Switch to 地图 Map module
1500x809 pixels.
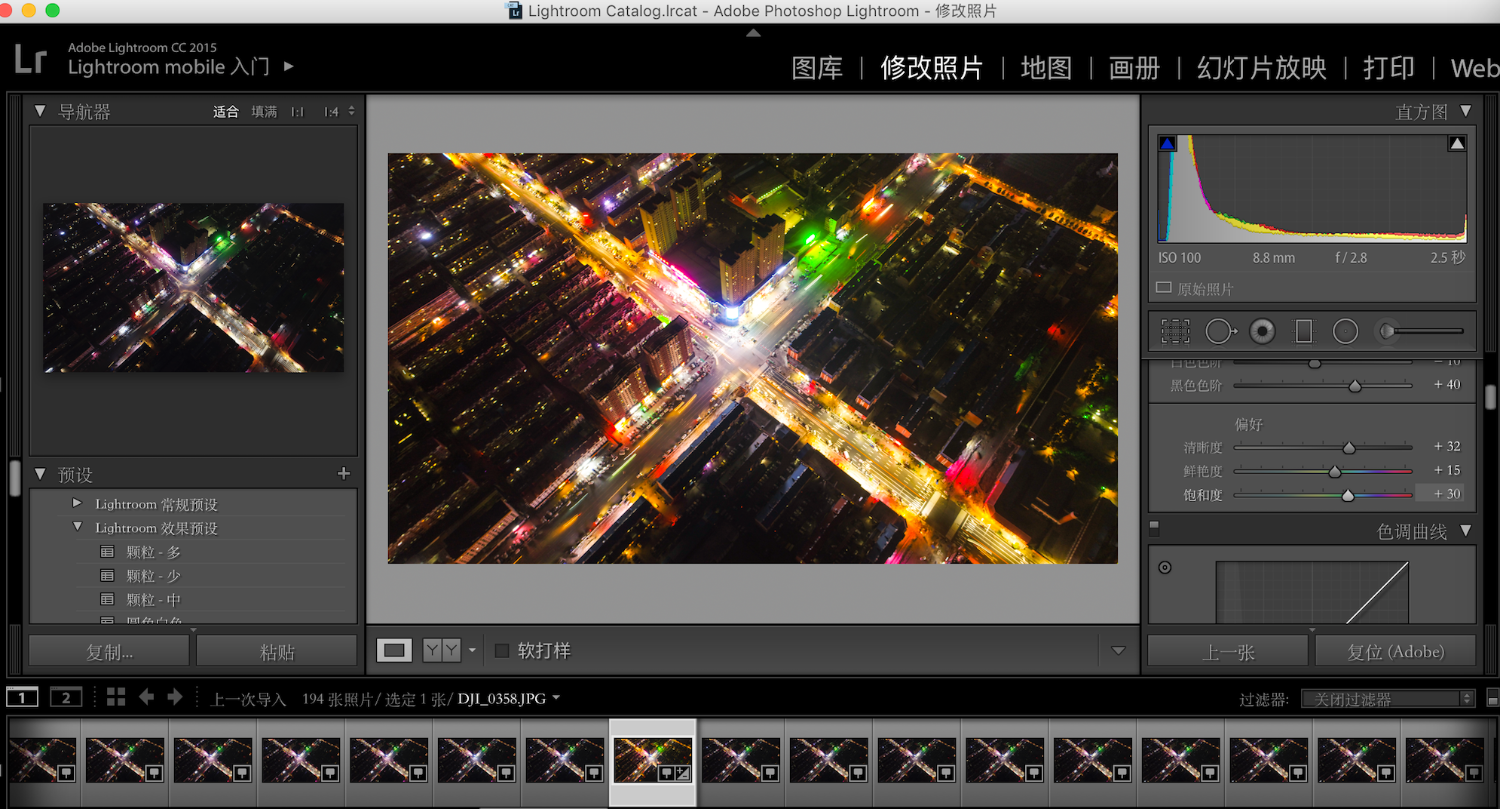(1046, 68)
